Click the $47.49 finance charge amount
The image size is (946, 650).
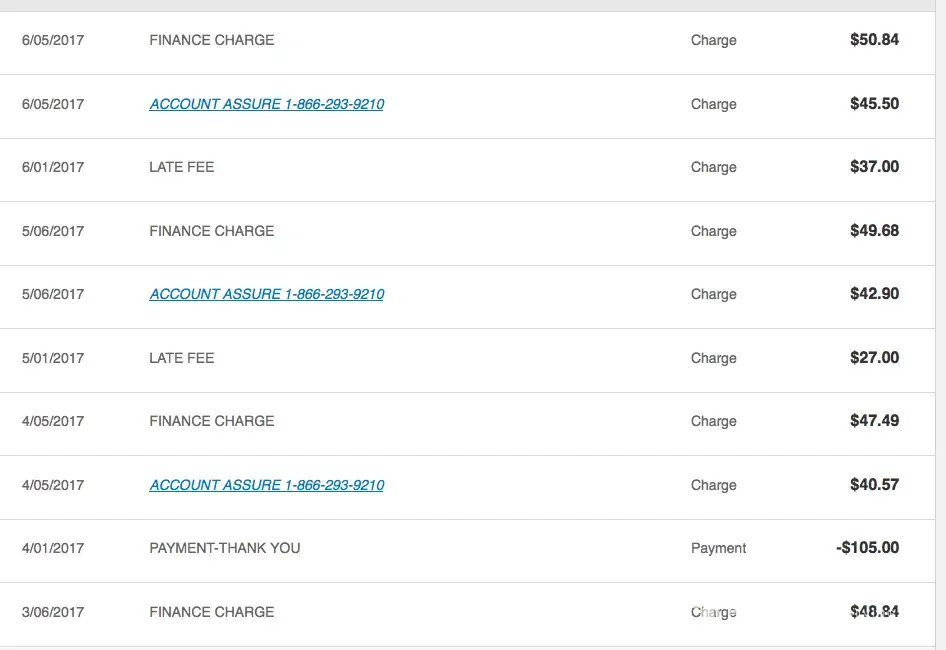874,421
